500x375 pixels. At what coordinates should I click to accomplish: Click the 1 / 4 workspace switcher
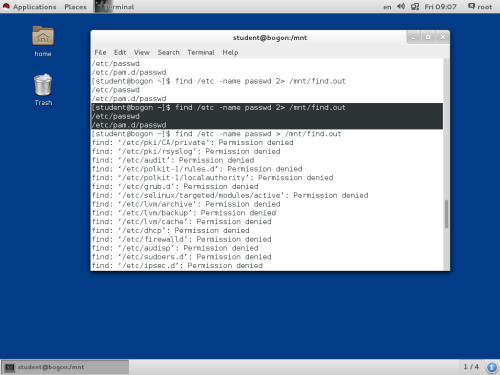(471, 367)
